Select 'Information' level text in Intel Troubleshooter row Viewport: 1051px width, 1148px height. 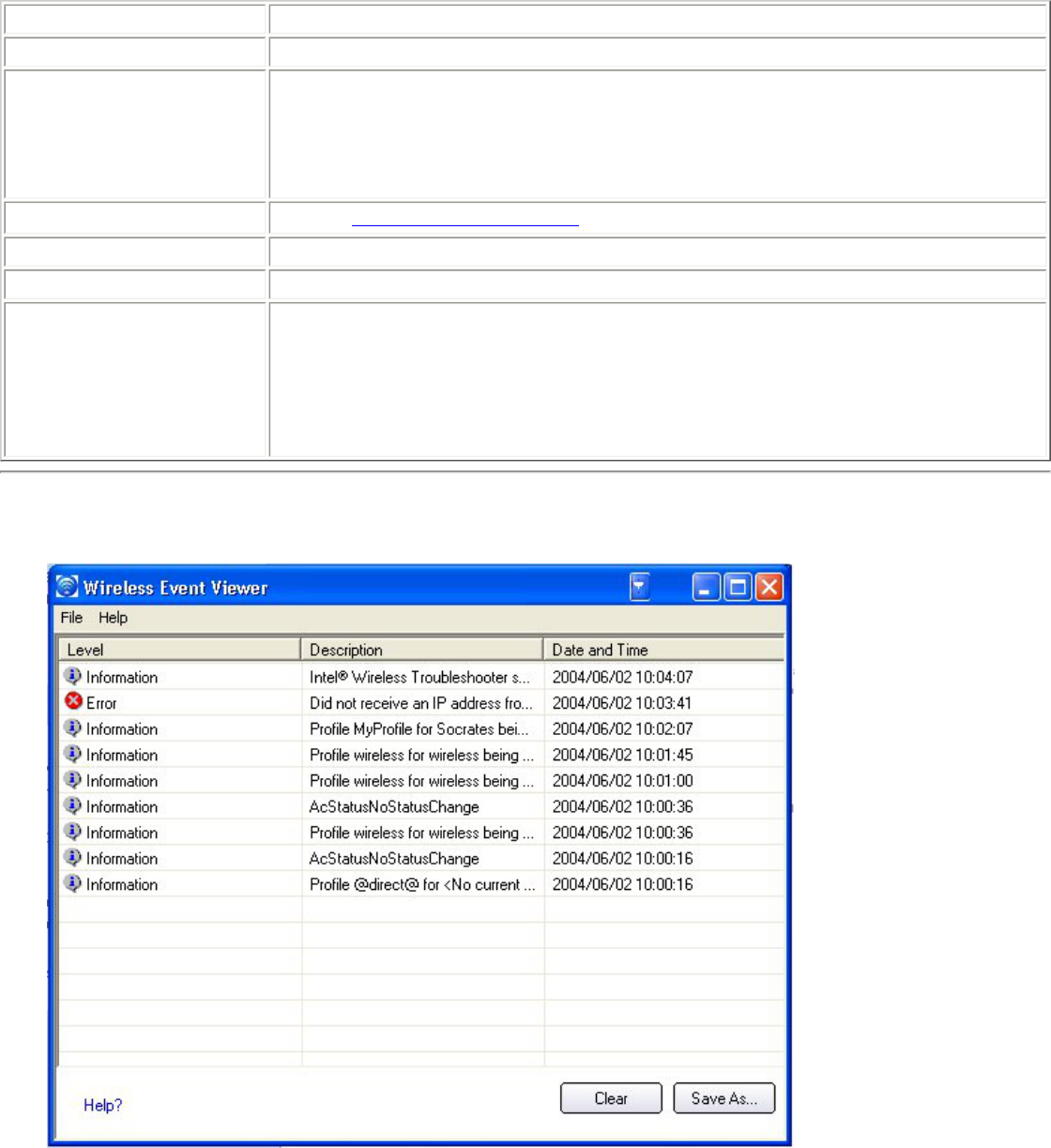tap(122, 677)
